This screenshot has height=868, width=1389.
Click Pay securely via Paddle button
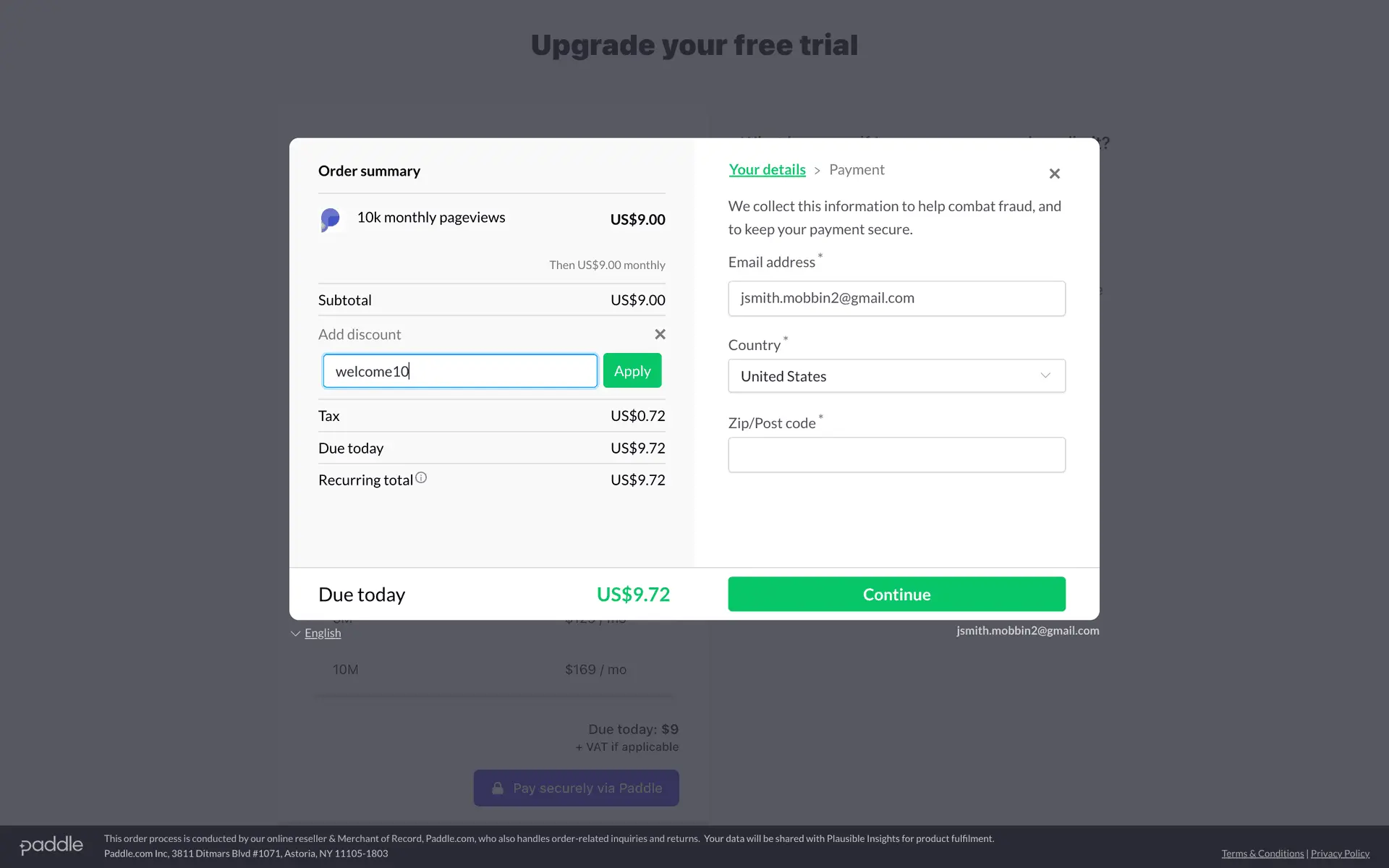click(x=576, y=788)
